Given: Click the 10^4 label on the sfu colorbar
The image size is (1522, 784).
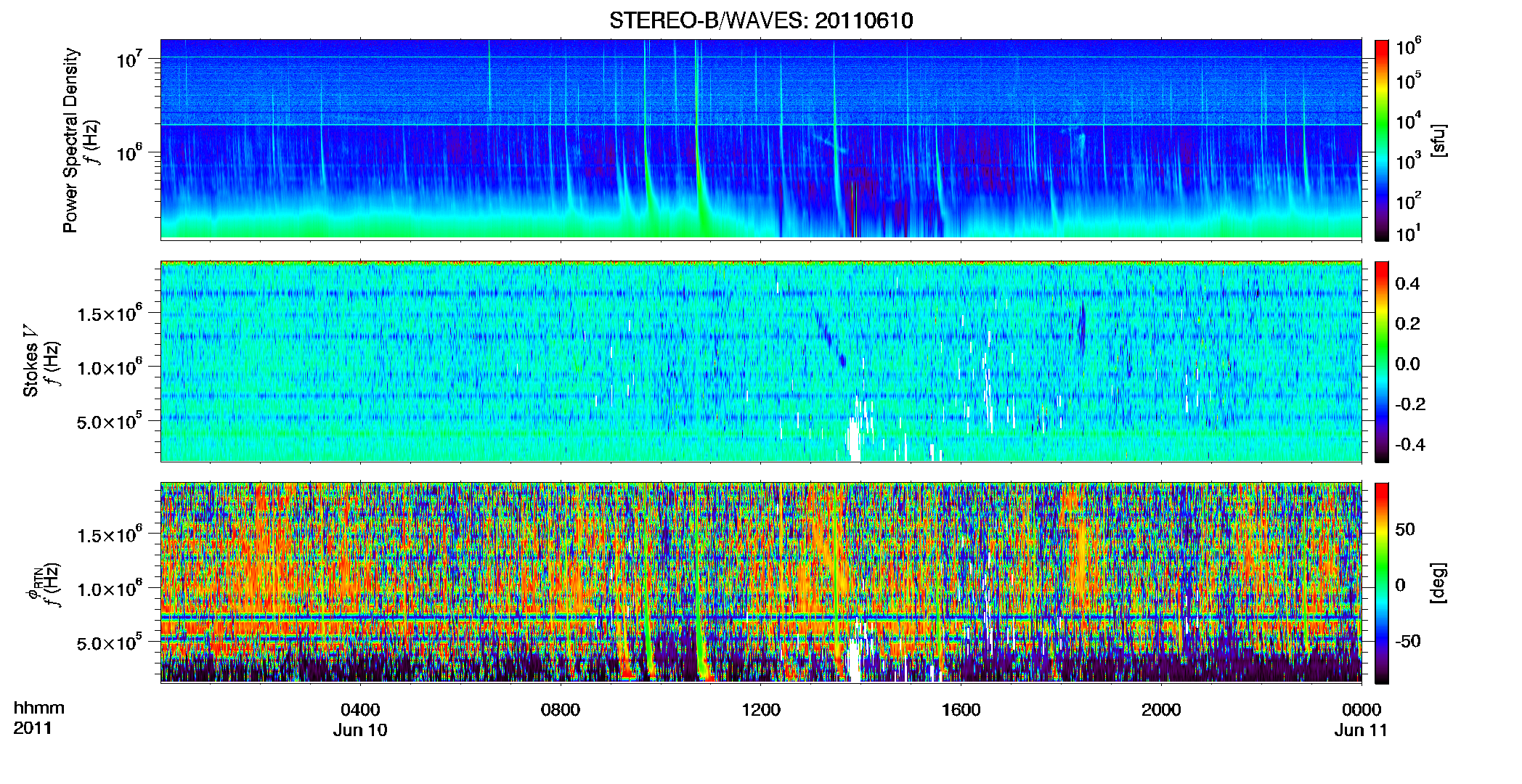Looking at the screenshot, I should pyautogui.click(x=1409, y=121).
